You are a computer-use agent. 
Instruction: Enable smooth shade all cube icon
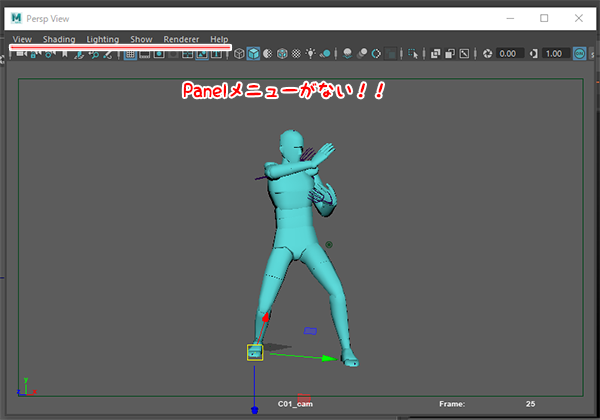tap(254, 54)
